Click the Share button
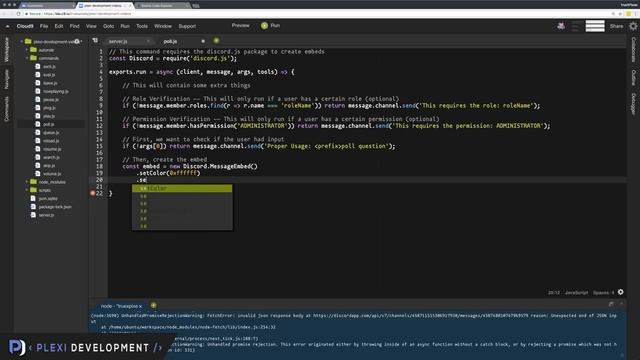The image size is (640, 360). 616,26
